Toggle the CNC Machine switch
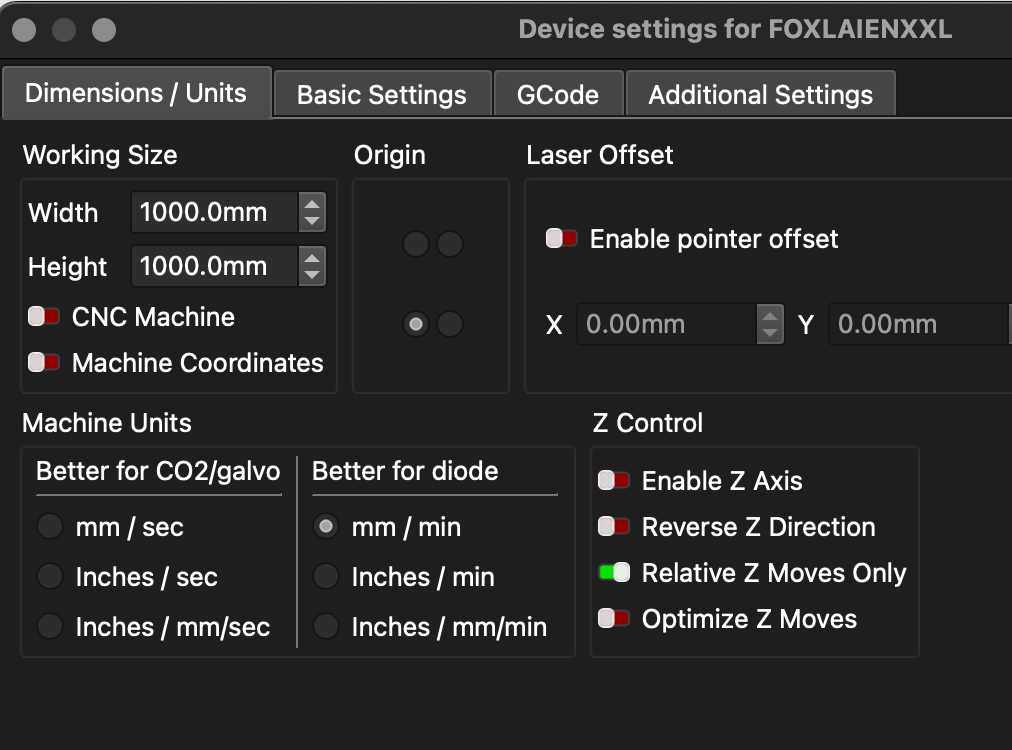This screenshot has width=1012, height=750. [x=44, y=317]
